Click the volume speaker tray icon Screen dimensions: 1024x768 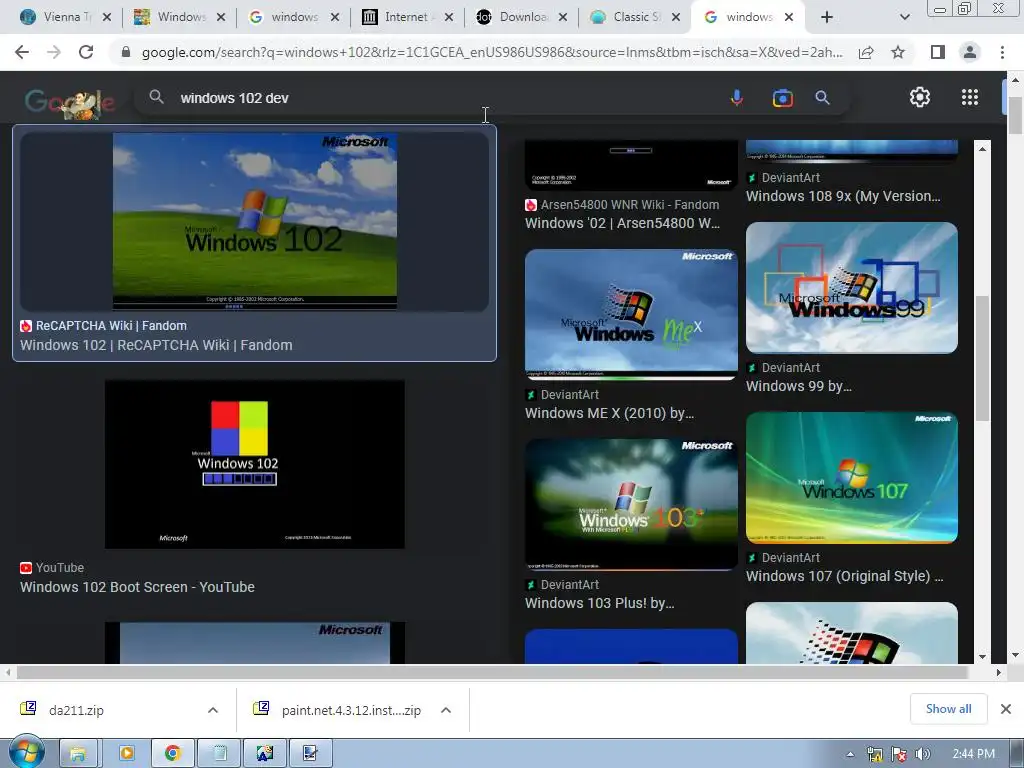point(923,754)
